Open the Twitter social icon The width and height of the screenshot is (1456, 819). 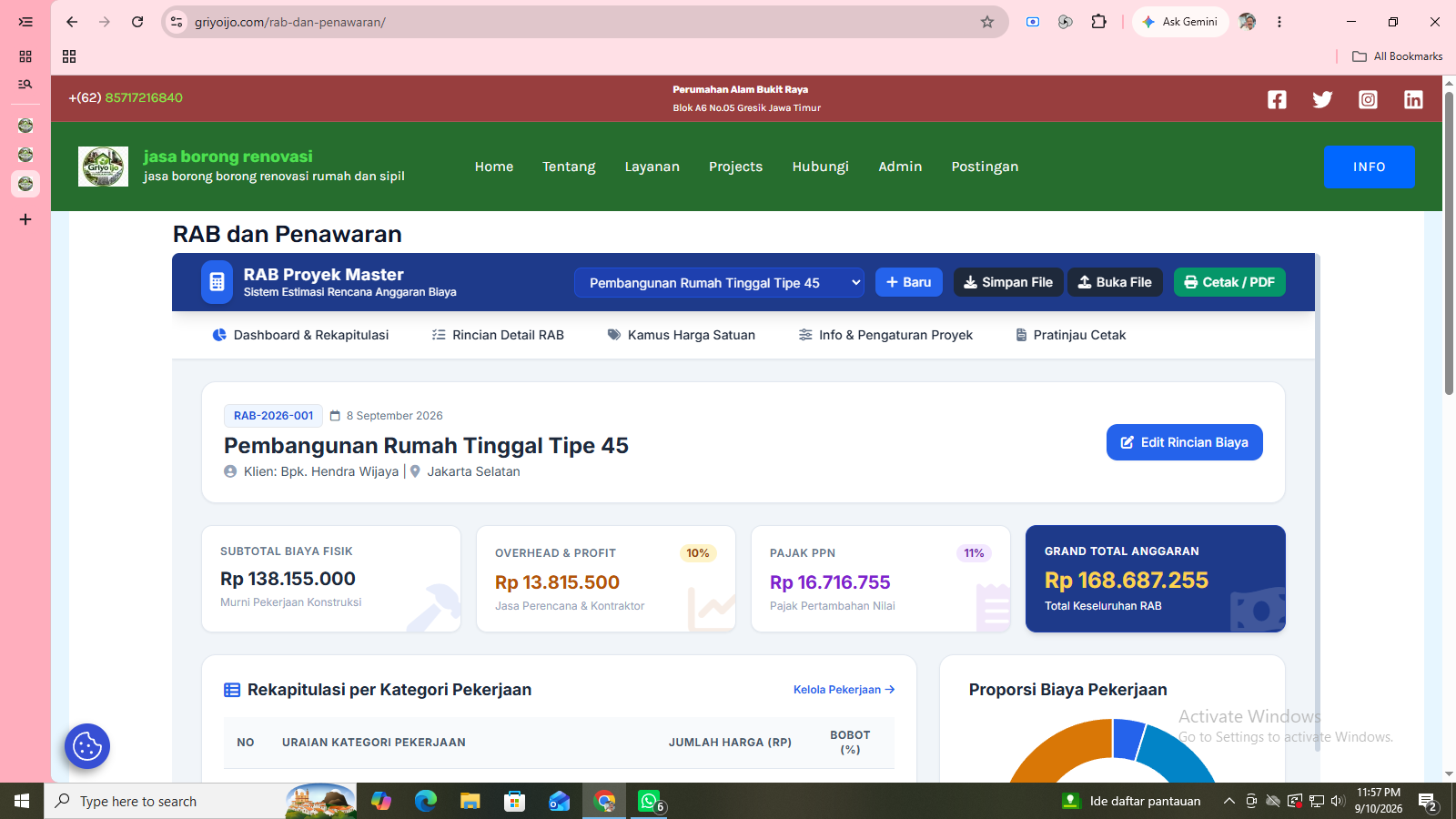[1322, 99]
